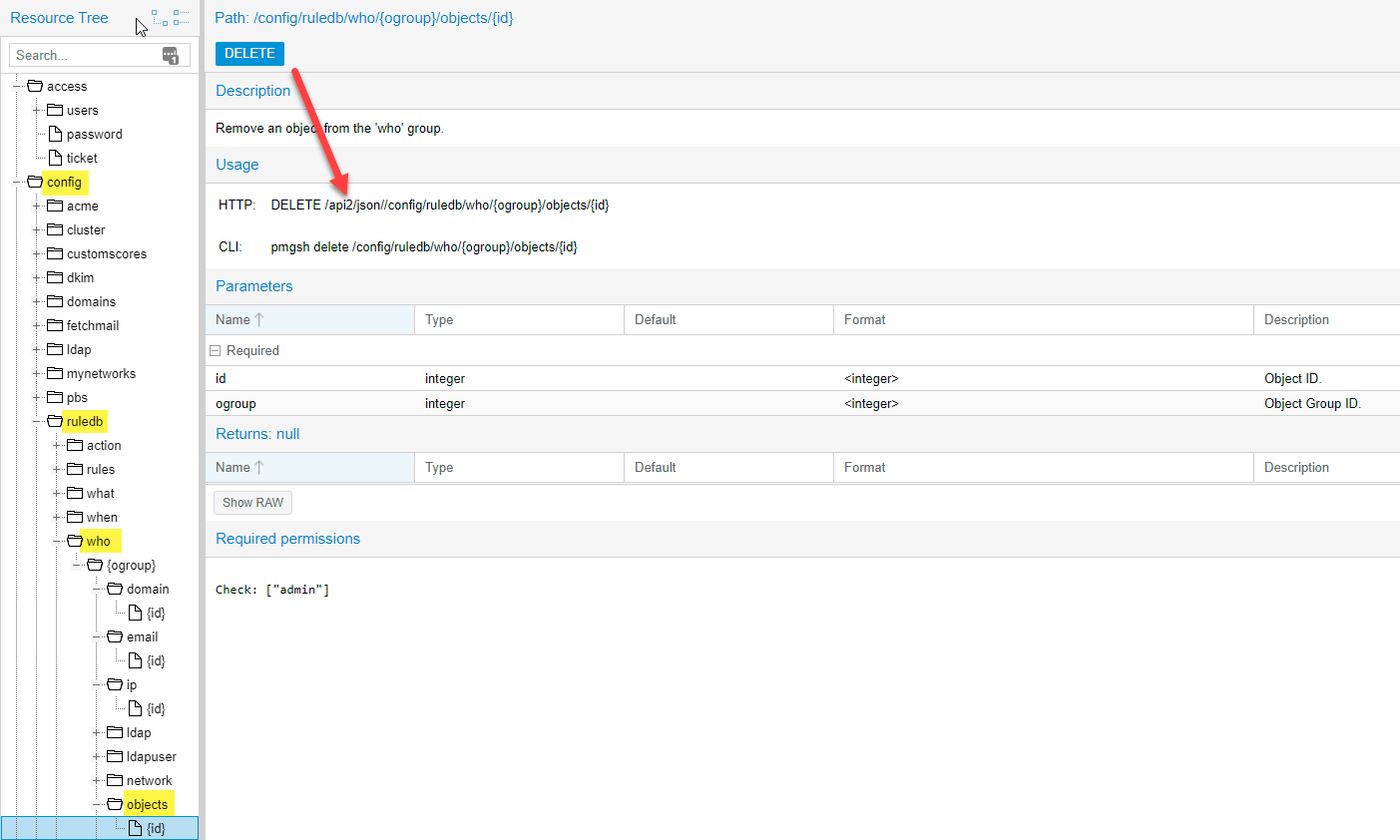This screenshot has height=840, width=1400.
Task: Collapse the access tree node
Action: [x=17, y=86]
